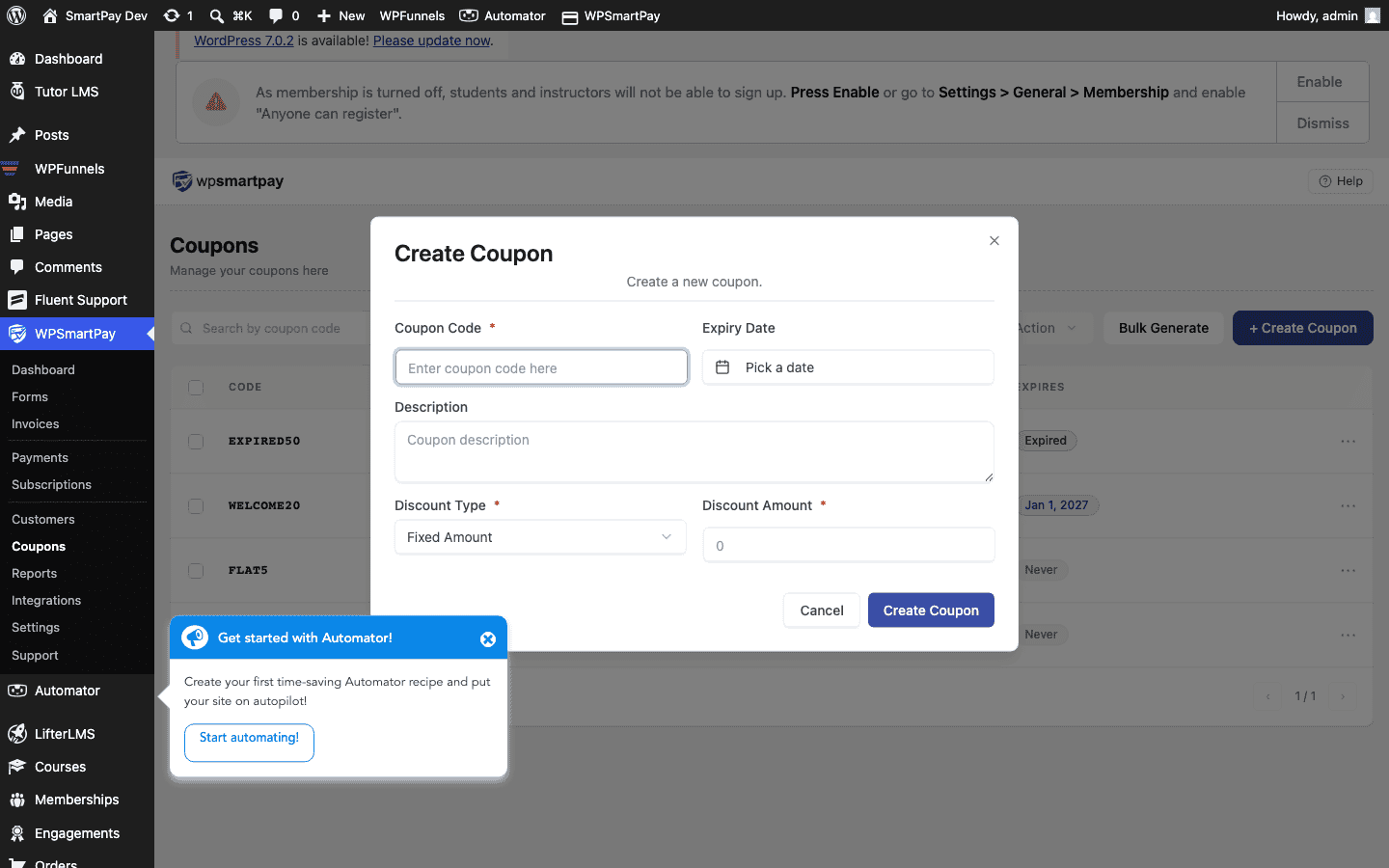This screenshot has height=868, width=1389.
Task: Click the WordPress 7.0.2 link
Action: [244, 41]
